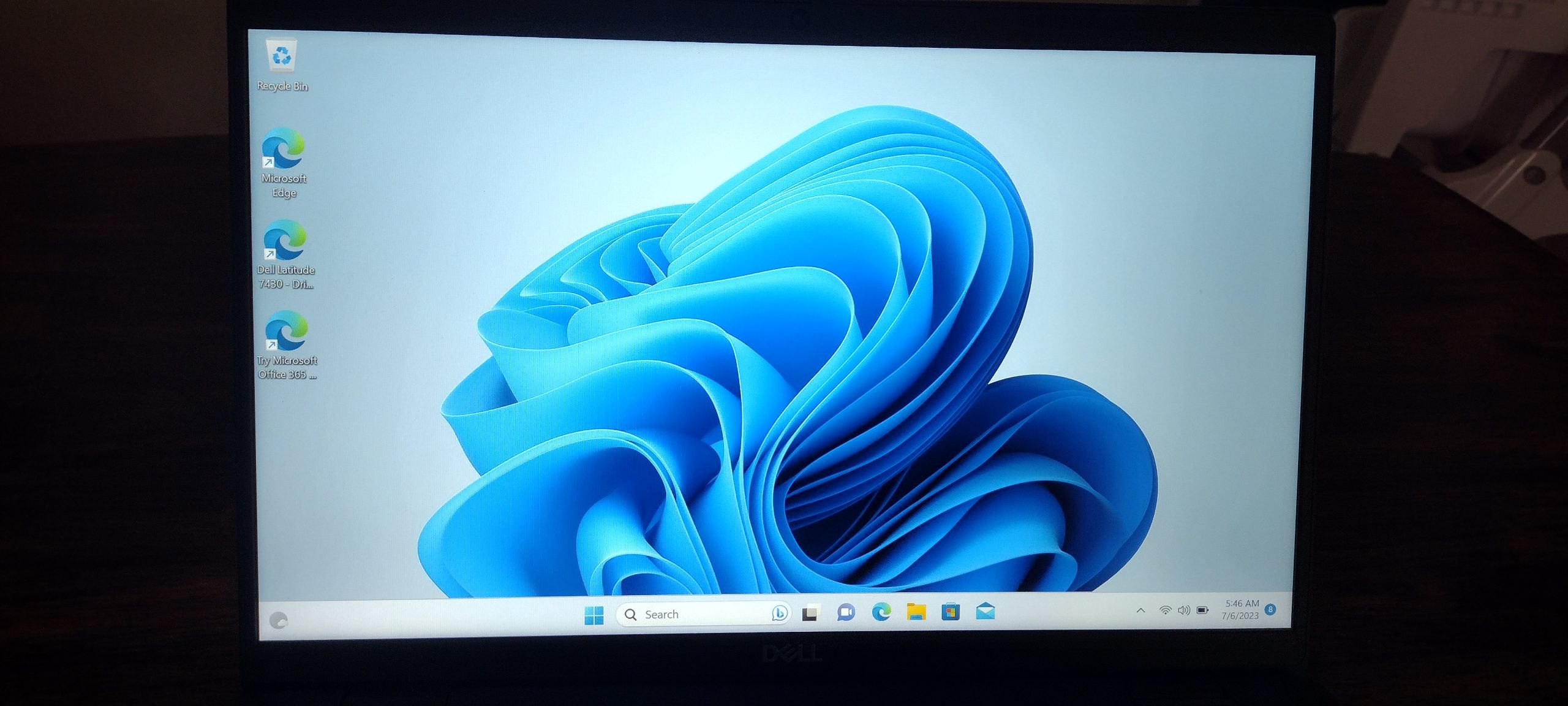The width and height of the screenshot is (1568, 706).
Task: Open File Explorer from the taskbar
Action: (x=916, y=611)
